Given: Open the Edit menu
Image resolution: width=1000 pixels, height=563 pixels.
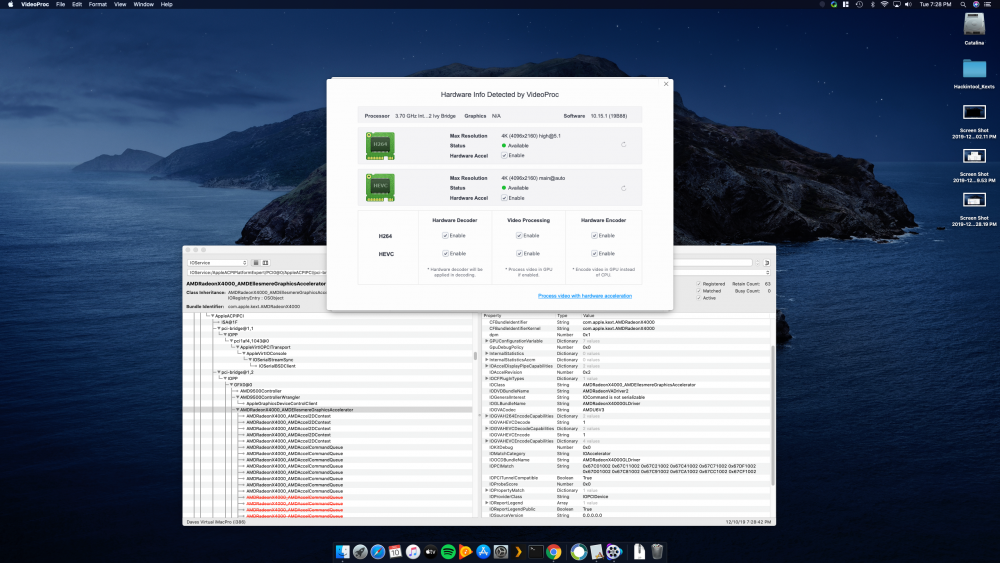Looking at the screenshot, I should point(77,4).
